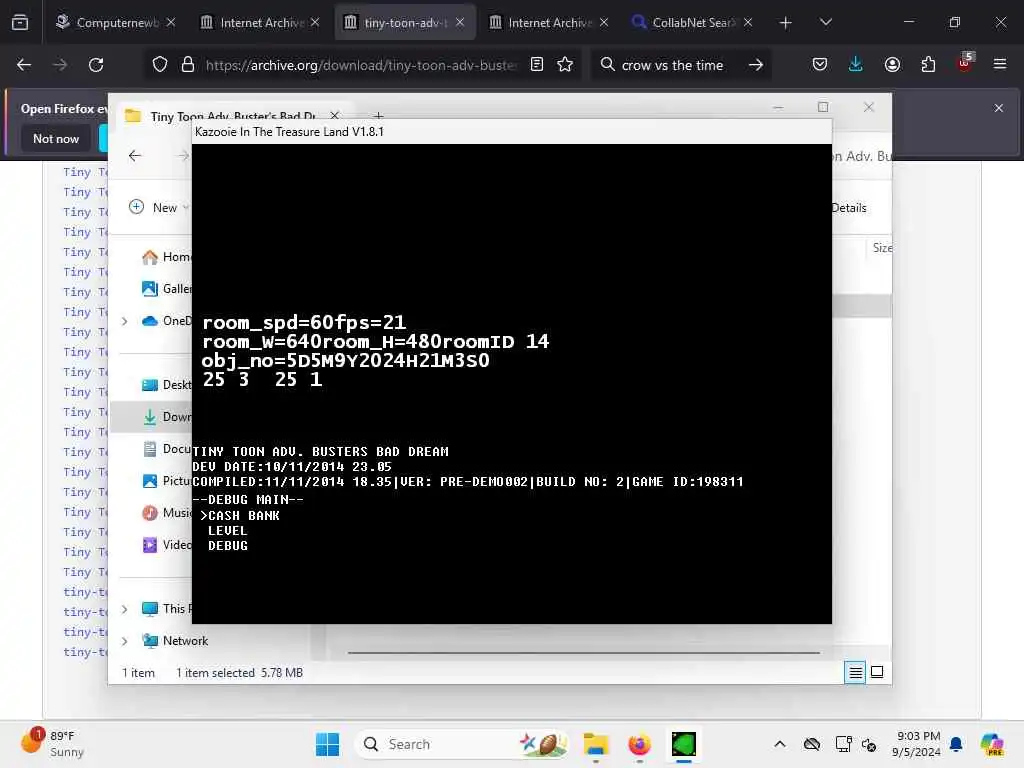Close the Computernewb tab
The width and height of the screenshot is (1024, 768).
click(170, 22)
